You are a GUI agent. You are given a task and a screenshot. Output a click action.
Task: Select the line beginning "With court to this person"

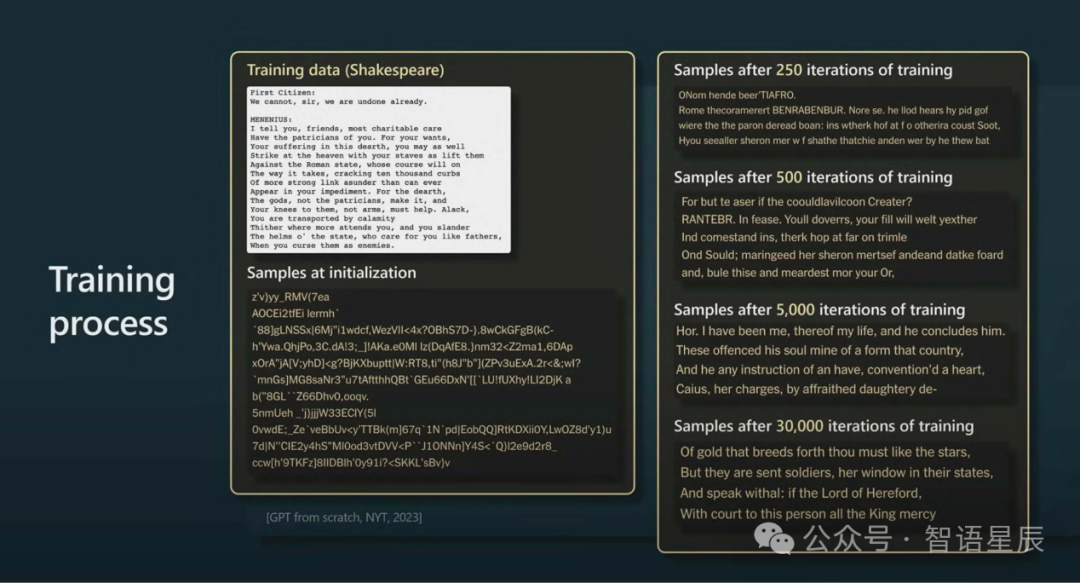coord(808,514)
